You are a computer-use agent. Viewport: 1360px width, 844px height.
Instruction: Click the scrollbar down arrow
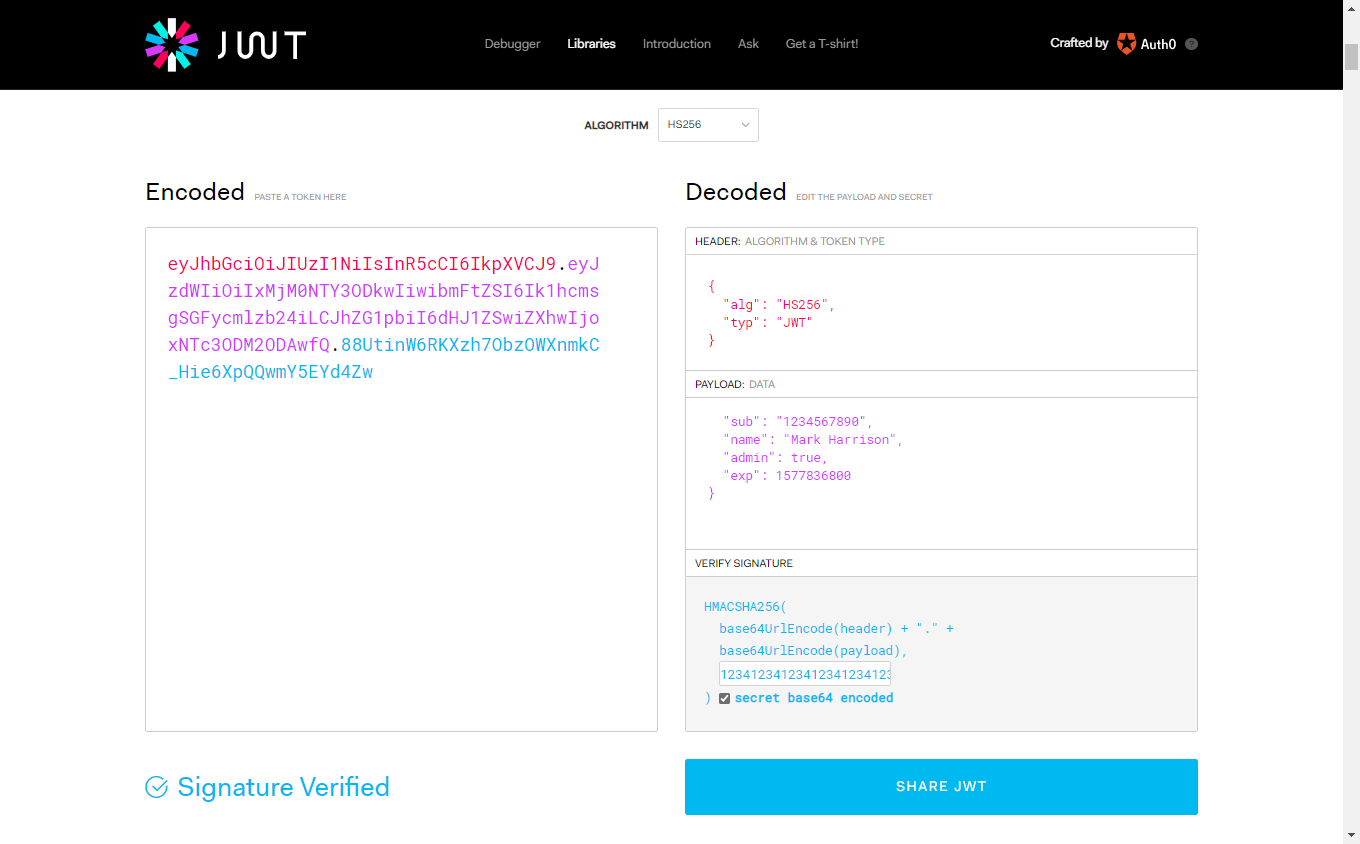tap(1351, 835)
